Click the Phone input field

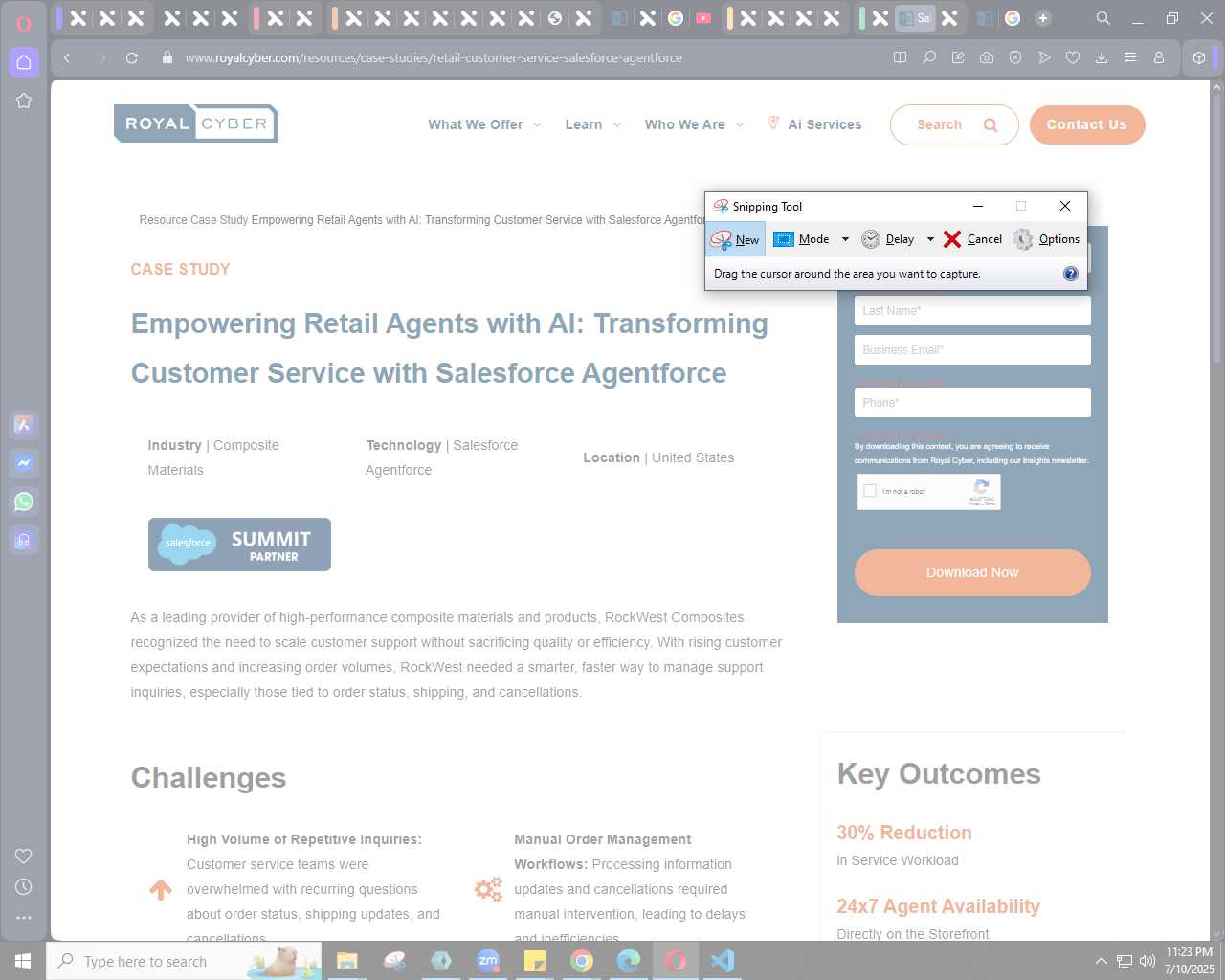tap(972, 402)
